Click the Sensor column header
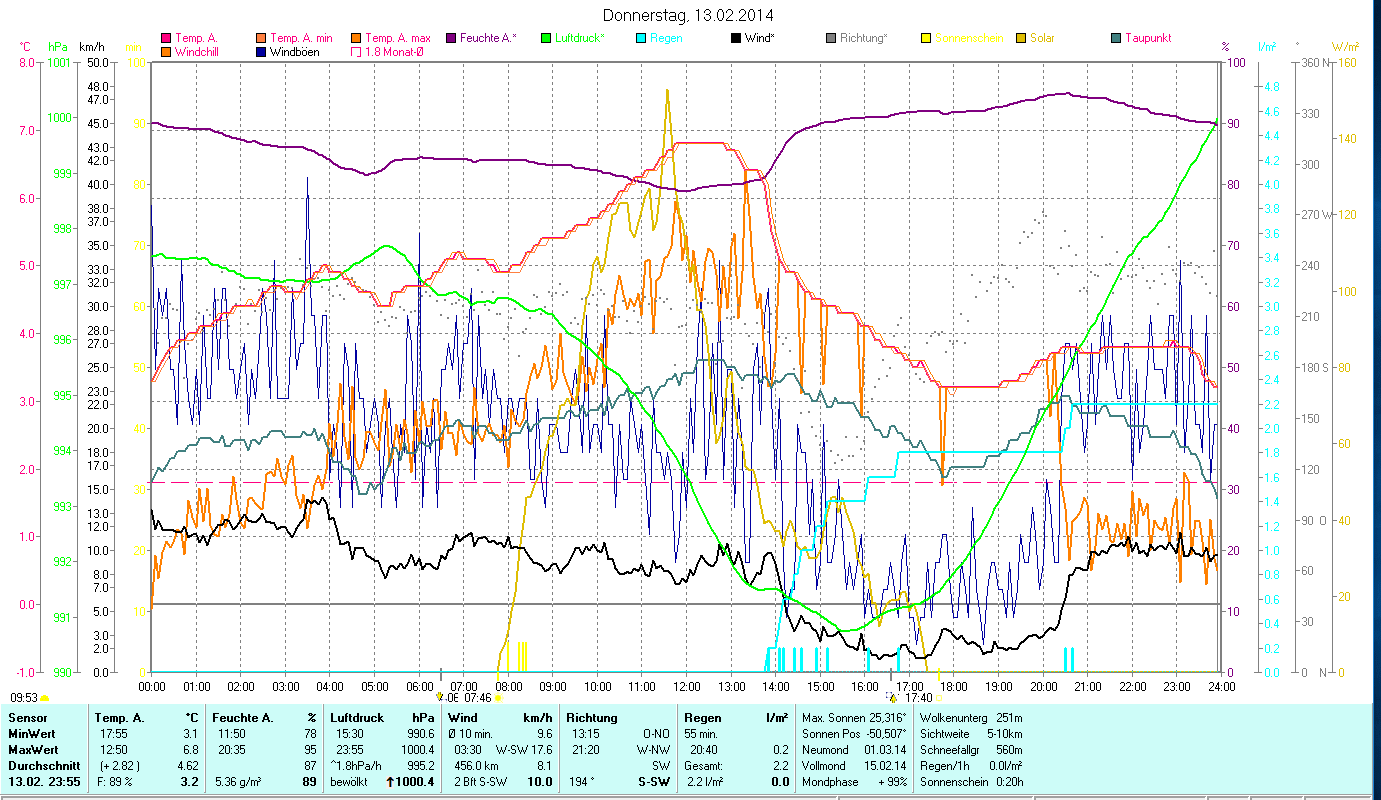This screenshot has height=800, width=1381. click(x=27, y=718)
